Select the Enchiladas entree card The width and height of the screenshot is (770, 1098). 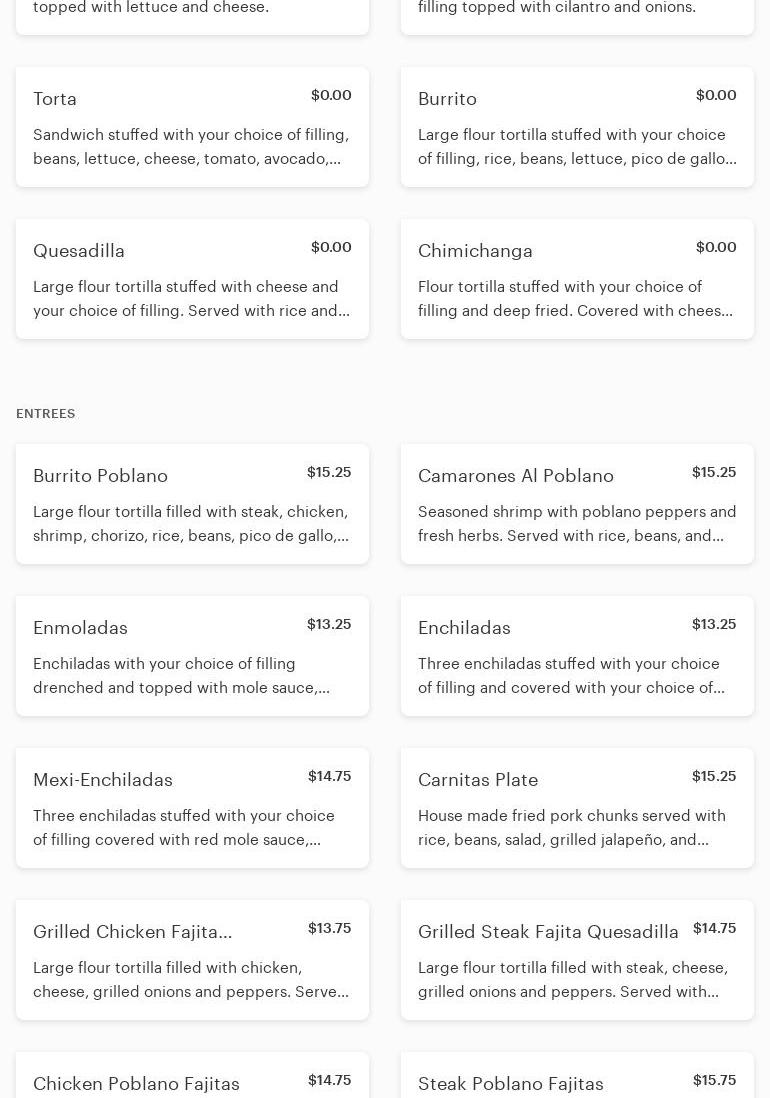(x=577, y=655)
